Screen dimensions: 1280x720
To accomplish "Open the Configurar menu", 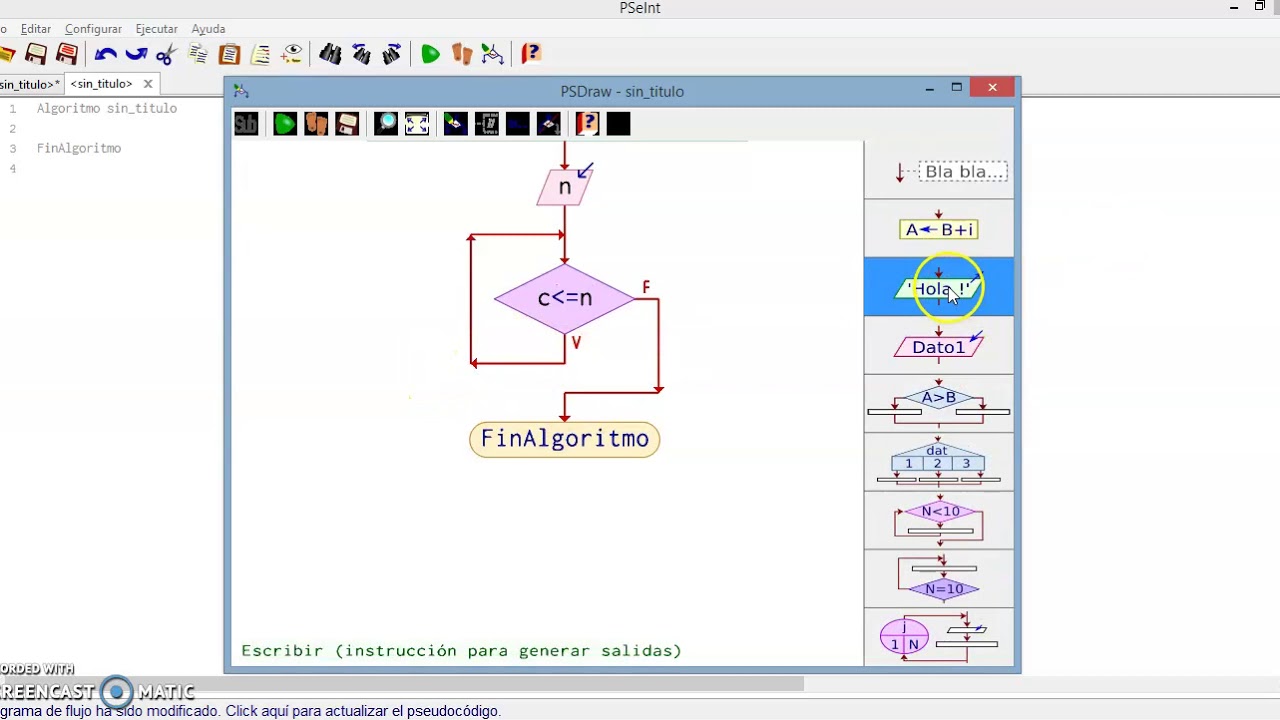I will coord(93,29).
